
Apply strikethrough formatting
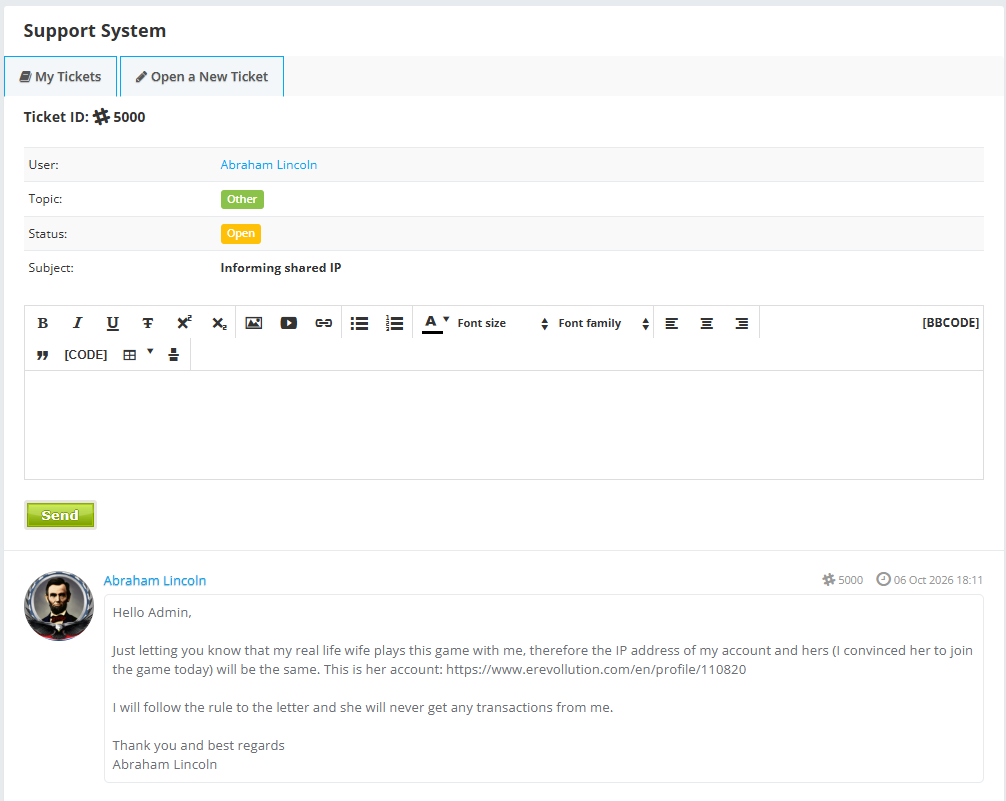(148, 323)
